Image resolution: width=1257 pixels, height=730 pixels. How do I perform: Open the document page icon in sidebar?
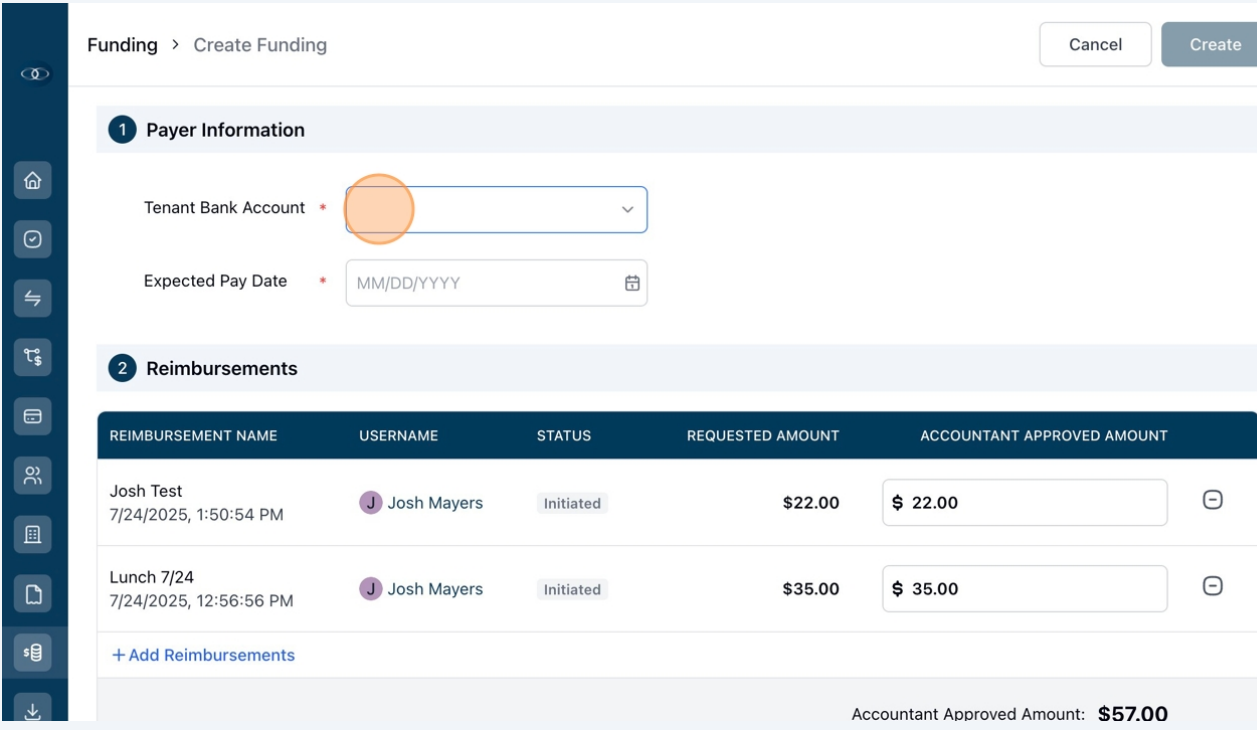[x=33, y=595]
